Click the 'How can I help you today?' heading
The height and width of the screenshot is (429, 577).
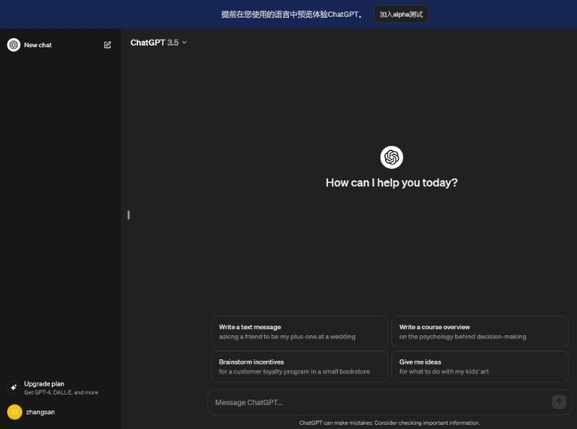(x=392, y=183)
